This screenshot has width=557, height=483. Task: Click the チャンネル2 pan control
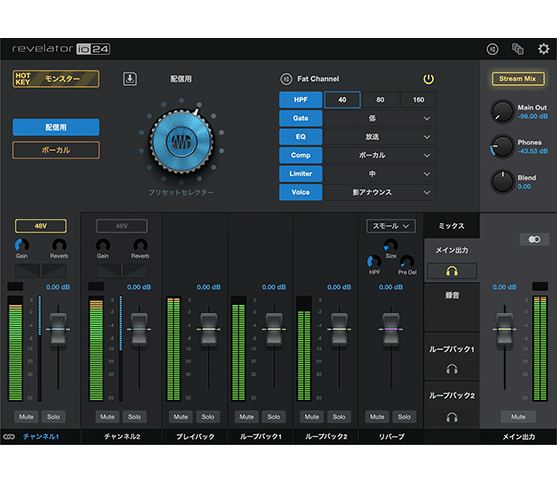pyautogui.click(x=122, y=271)
